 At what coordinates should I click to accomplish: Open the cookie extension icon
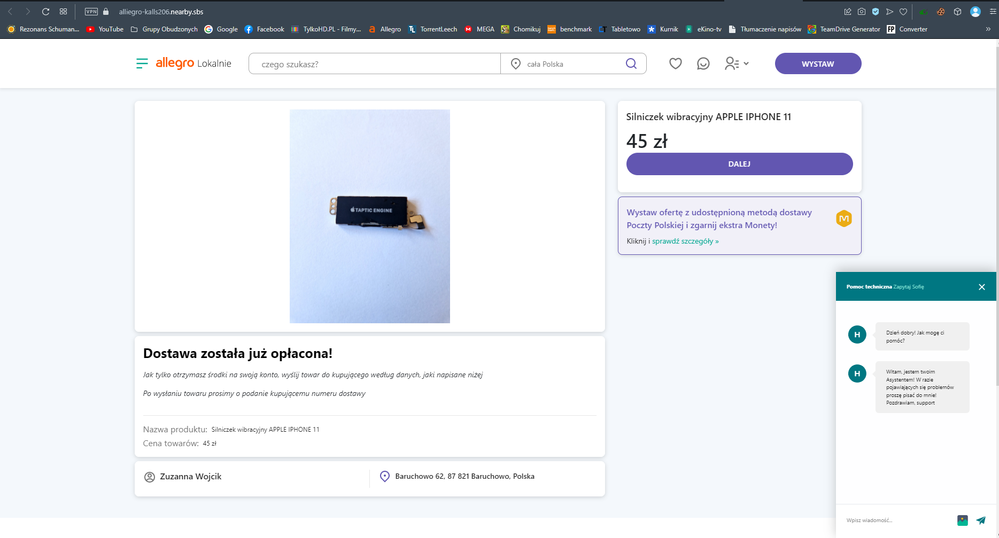tap(940, 11)
